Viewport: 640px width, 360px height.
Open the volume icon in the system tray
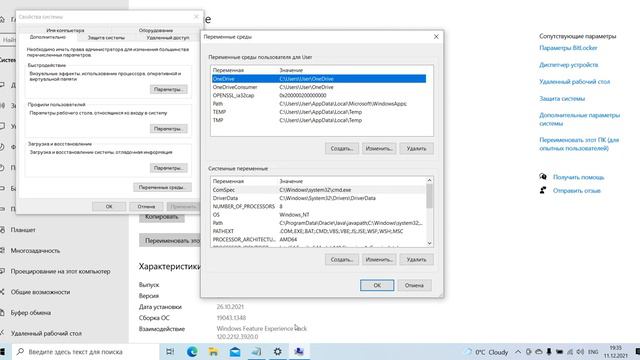(580, 351)
